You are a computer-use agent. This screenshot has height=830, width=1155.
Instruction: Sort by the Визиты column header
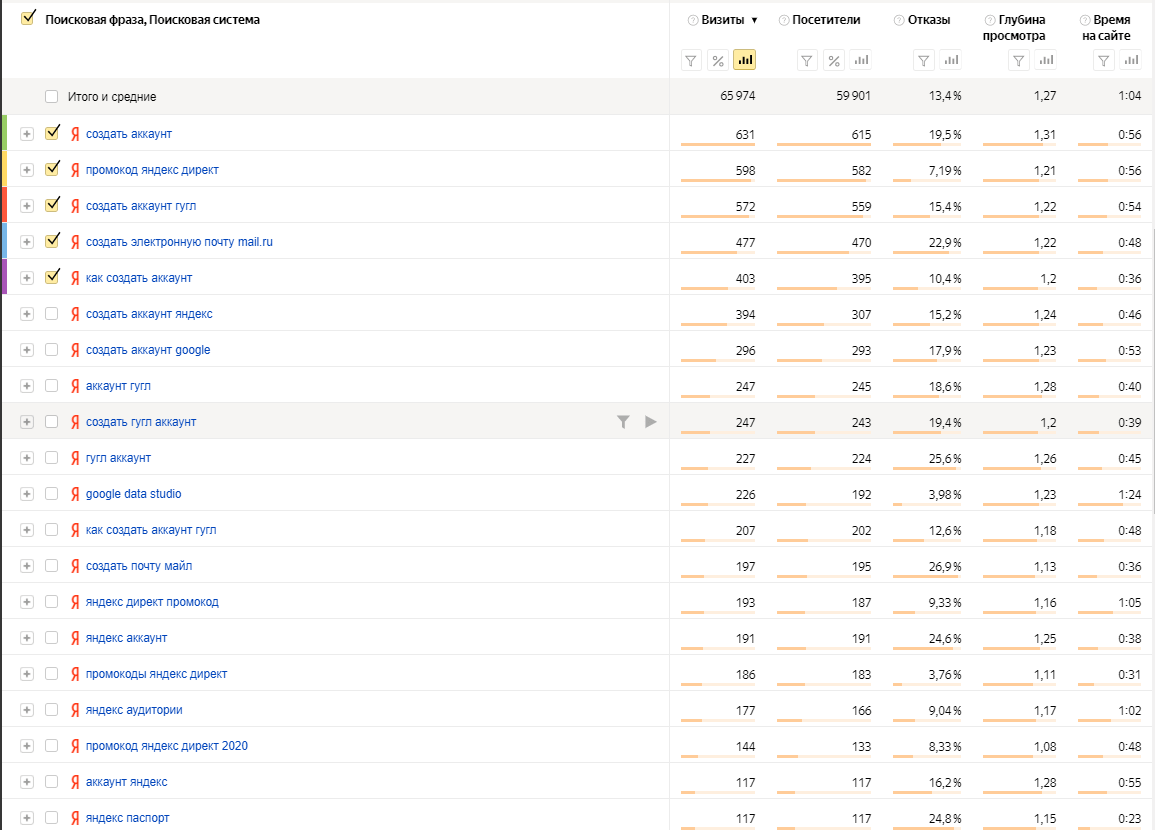(x=723, y=20)
